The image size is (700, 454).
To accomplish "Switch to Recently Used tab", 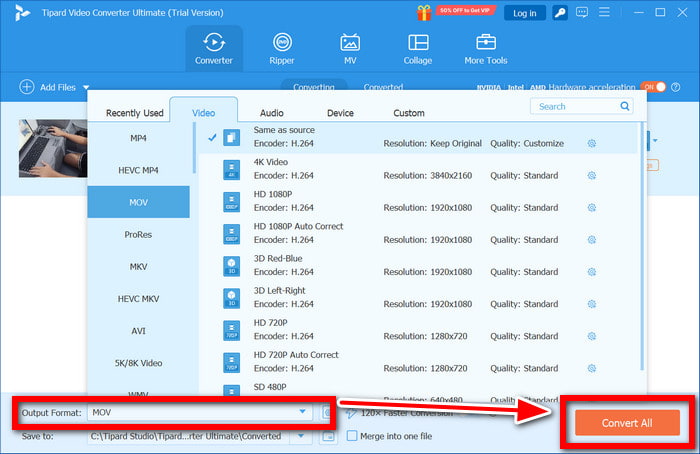I will (134, 113).
